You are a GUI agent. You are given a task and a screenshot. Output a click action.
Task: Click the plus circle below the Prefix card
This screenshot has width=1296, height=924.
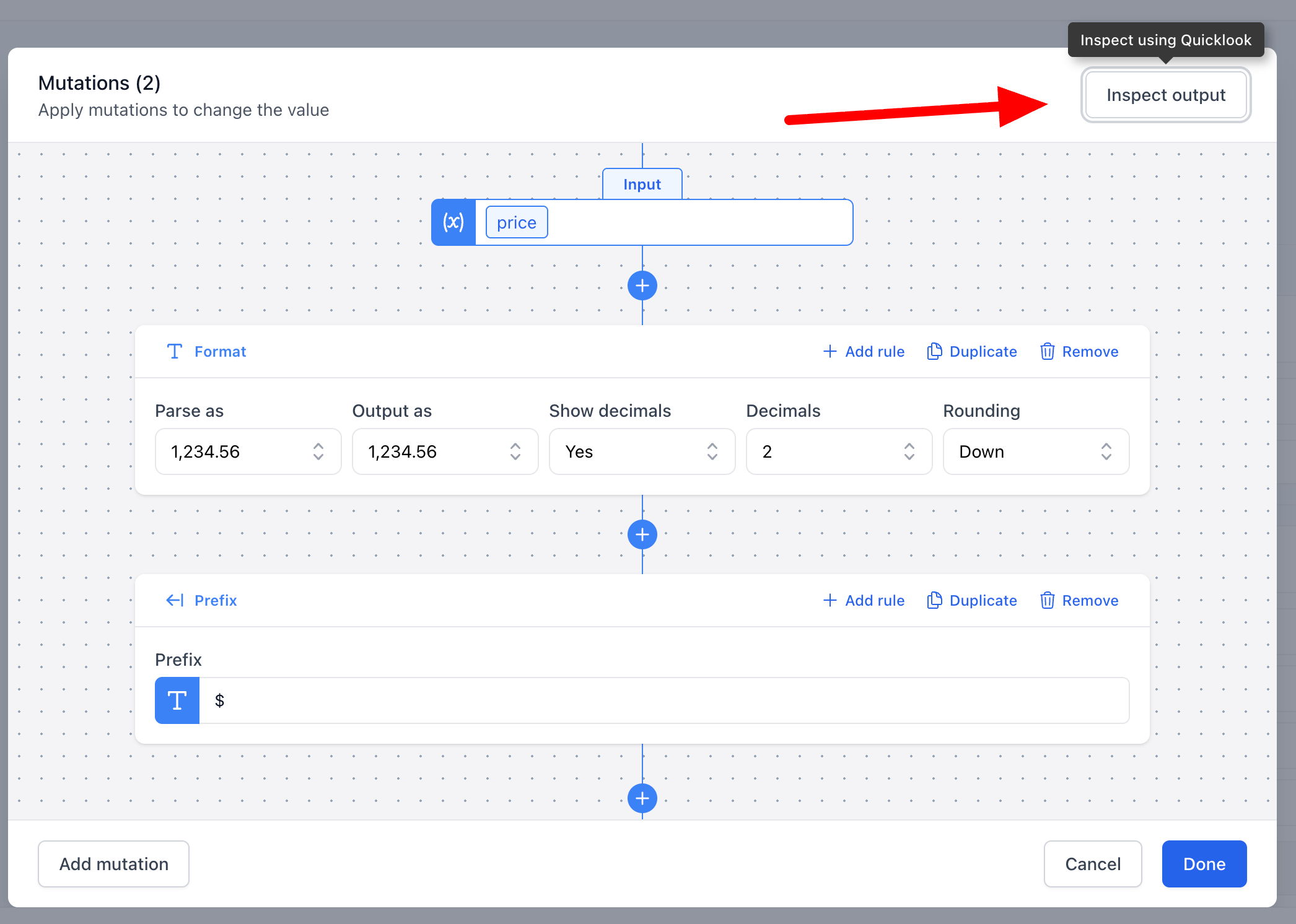[x=642, y=798]
